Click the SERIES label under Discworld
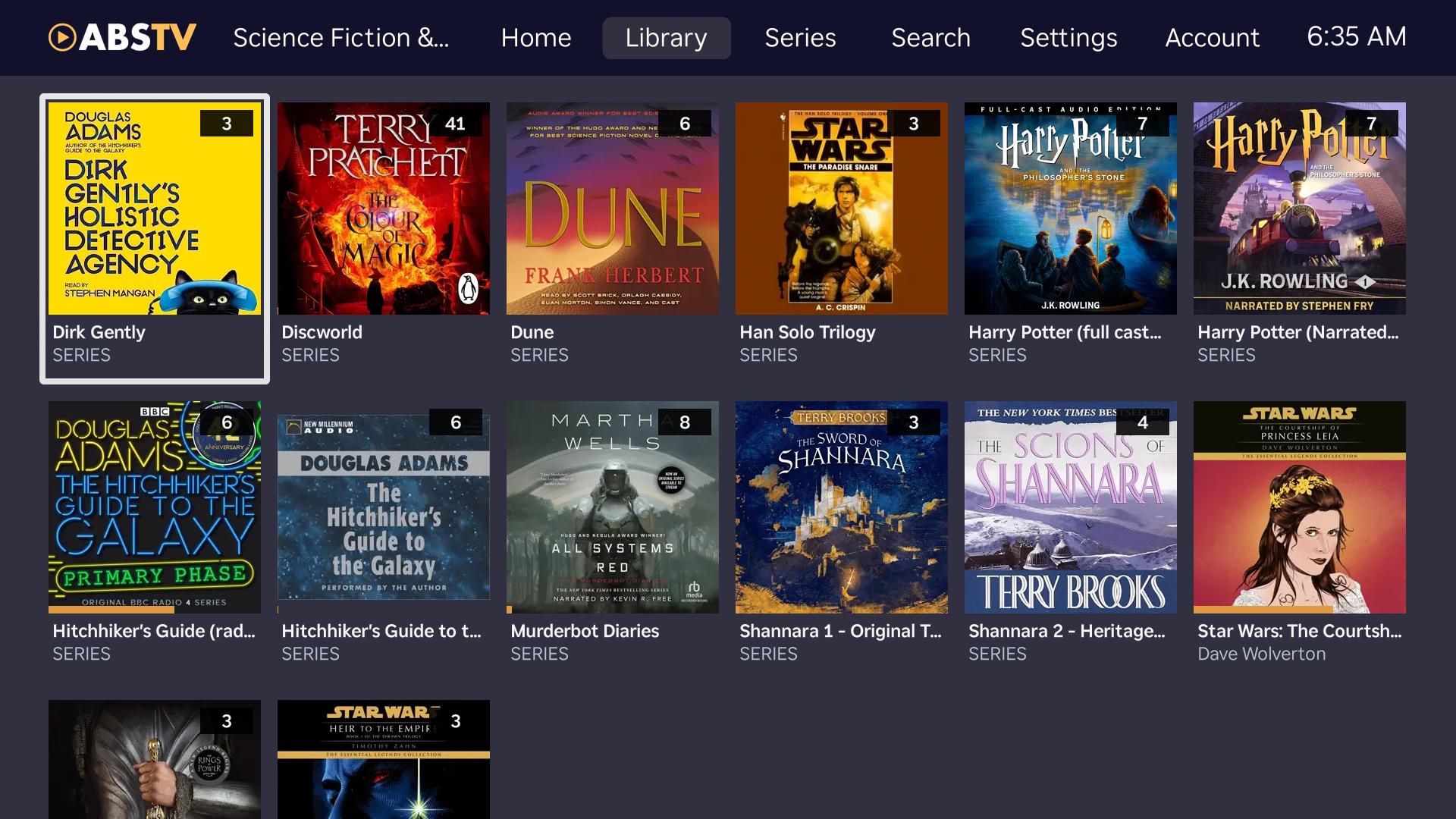The height and width of the screenshot is (819, 1456). [310, 355]
